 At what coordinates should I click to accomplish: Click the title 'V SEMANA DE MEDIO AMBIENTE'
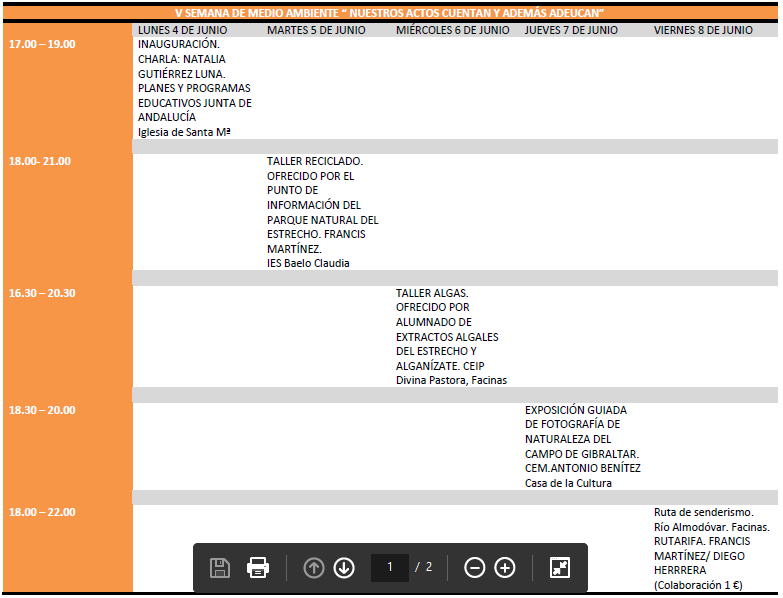point(257,13)
